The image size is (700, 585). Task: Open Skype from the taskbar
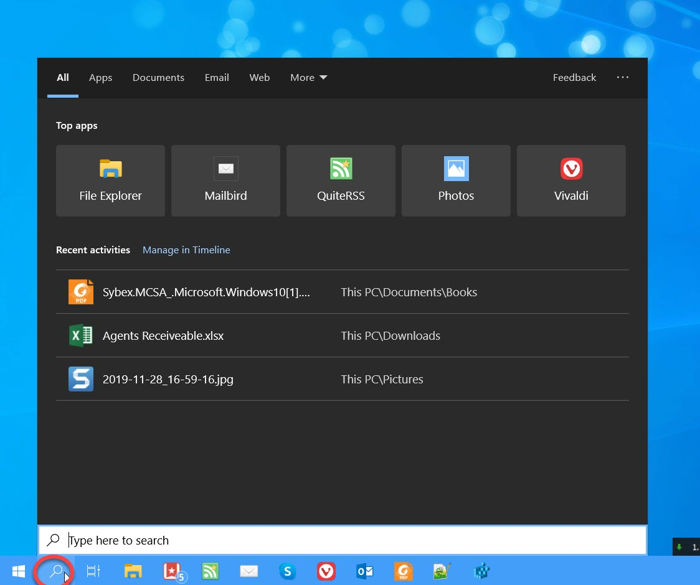(x=288, y=571)
